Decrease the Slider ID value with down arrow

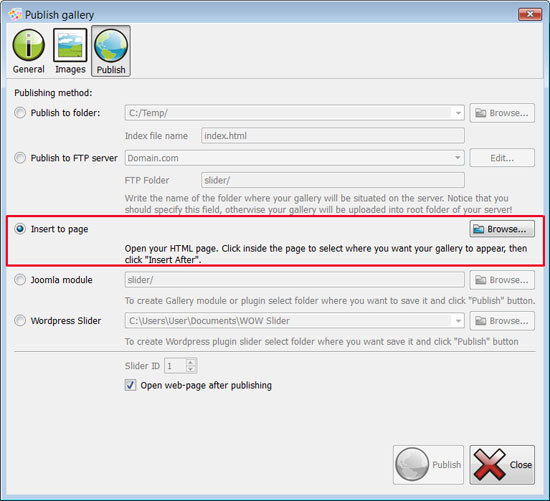(x=190, y=369)
